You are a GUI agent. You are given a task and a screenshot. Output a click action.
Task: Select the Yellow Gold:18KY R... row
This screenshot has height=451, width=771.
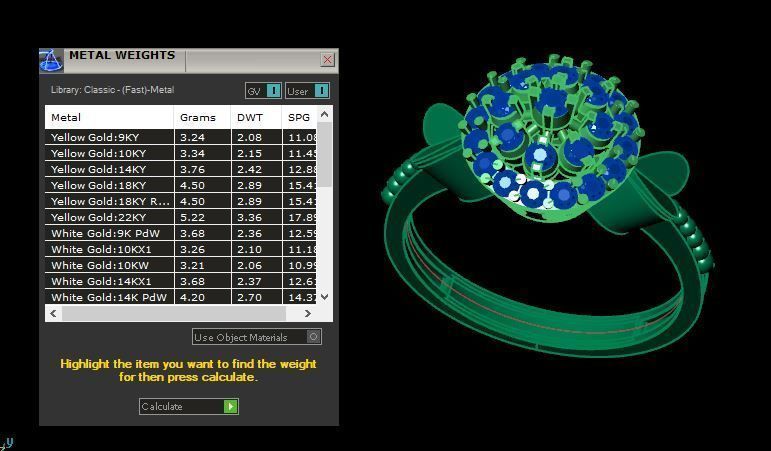pos(181,201)
